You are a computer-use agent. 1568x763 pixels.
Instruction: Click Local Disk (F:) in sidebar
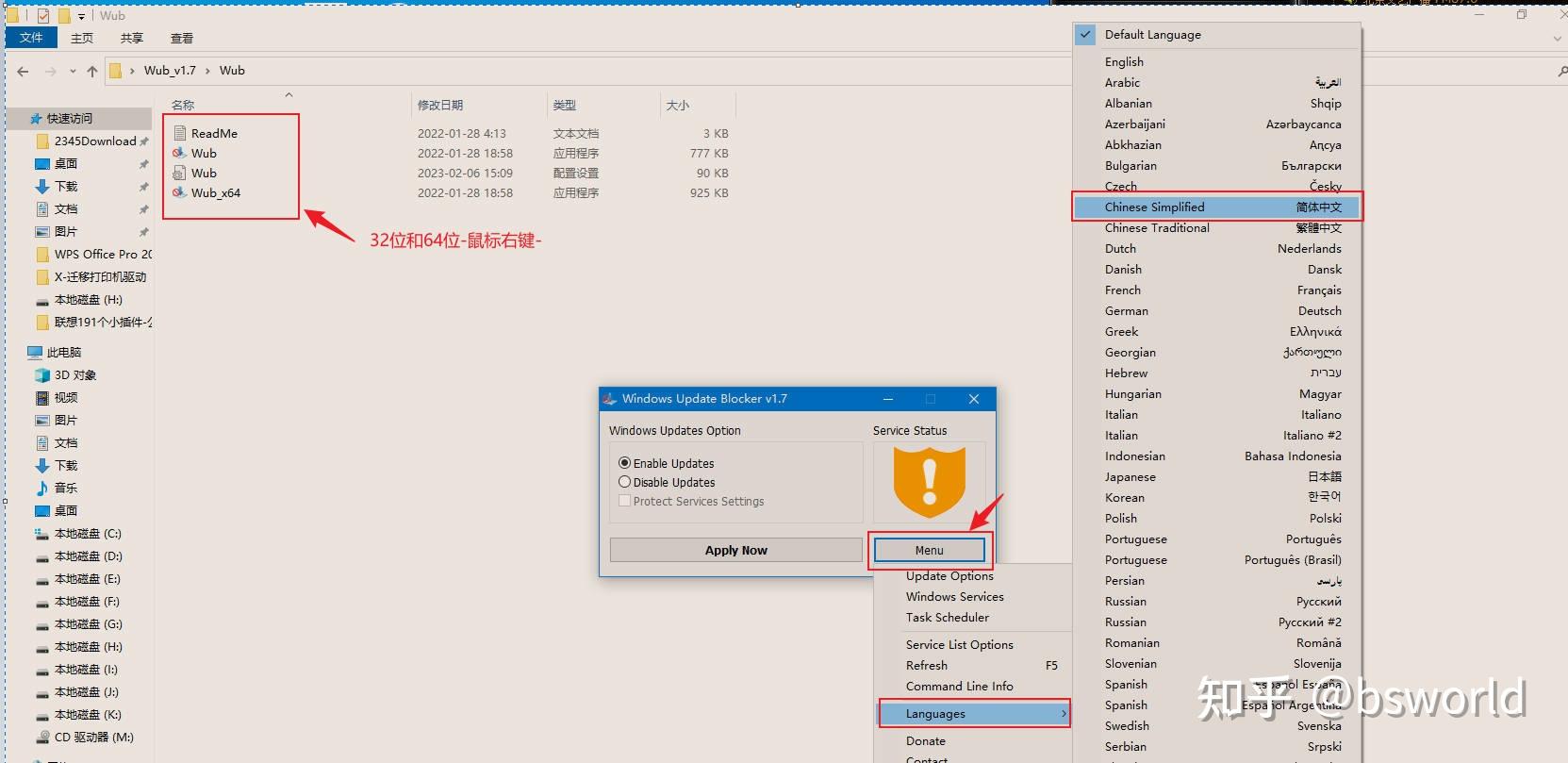tap(89, 602)
